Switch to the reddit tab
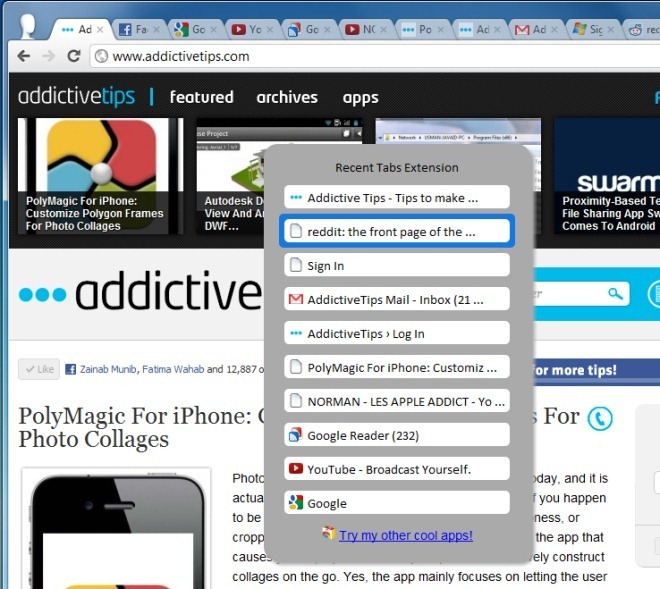The height and width of the screenshot is (589, 660). coord(643,29)
